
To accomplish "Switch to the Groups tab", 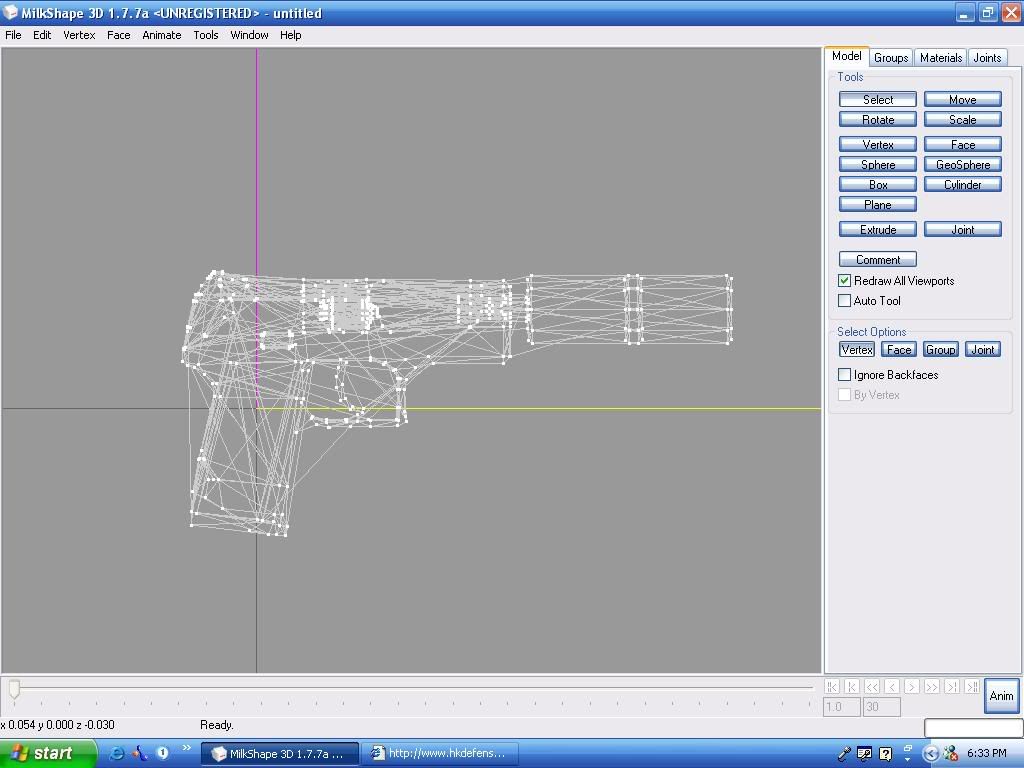I will pyautogui.click(x=891, y=57).
